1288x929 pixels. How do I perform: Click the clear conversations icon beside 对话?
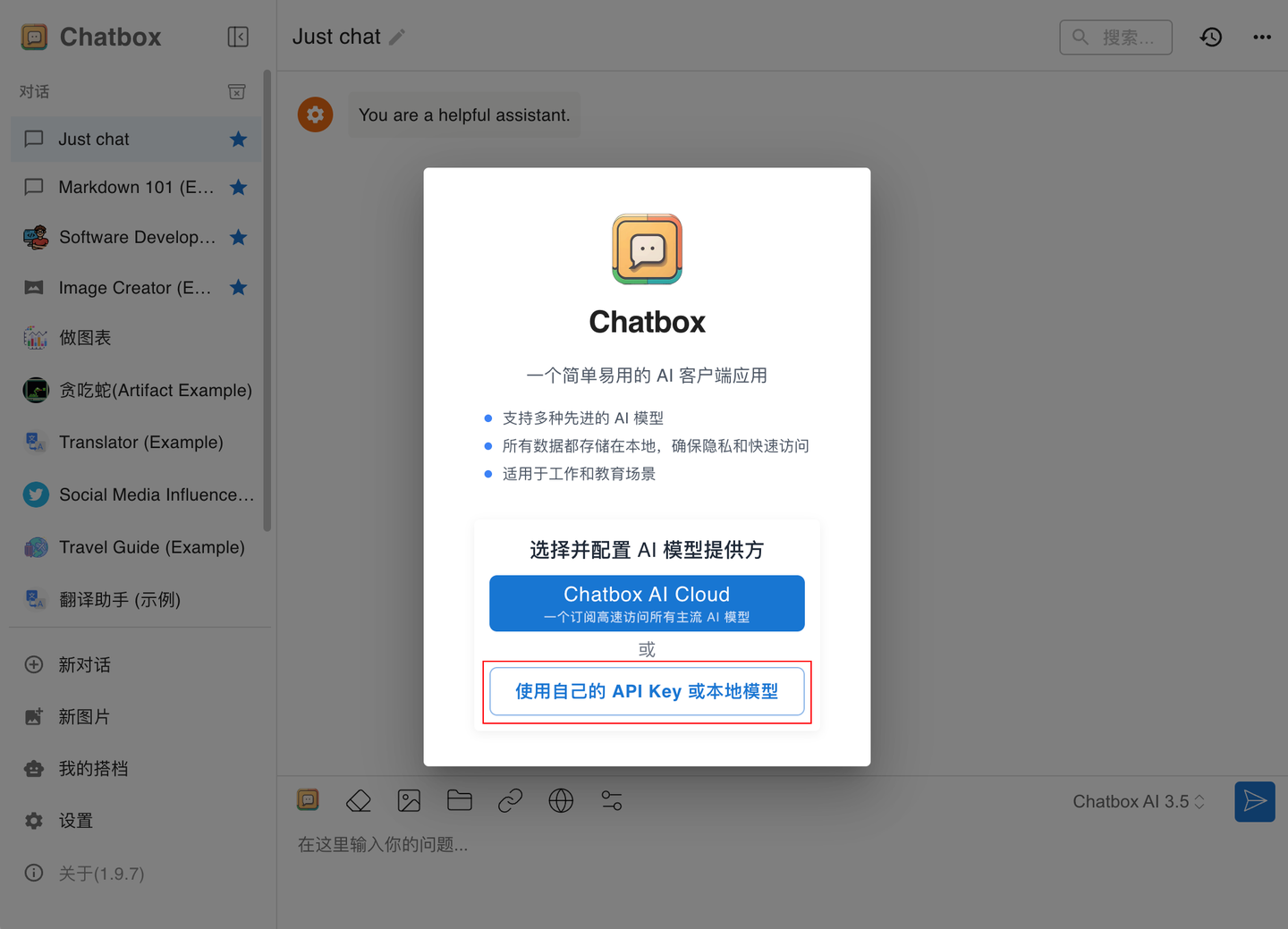point(236,91)
